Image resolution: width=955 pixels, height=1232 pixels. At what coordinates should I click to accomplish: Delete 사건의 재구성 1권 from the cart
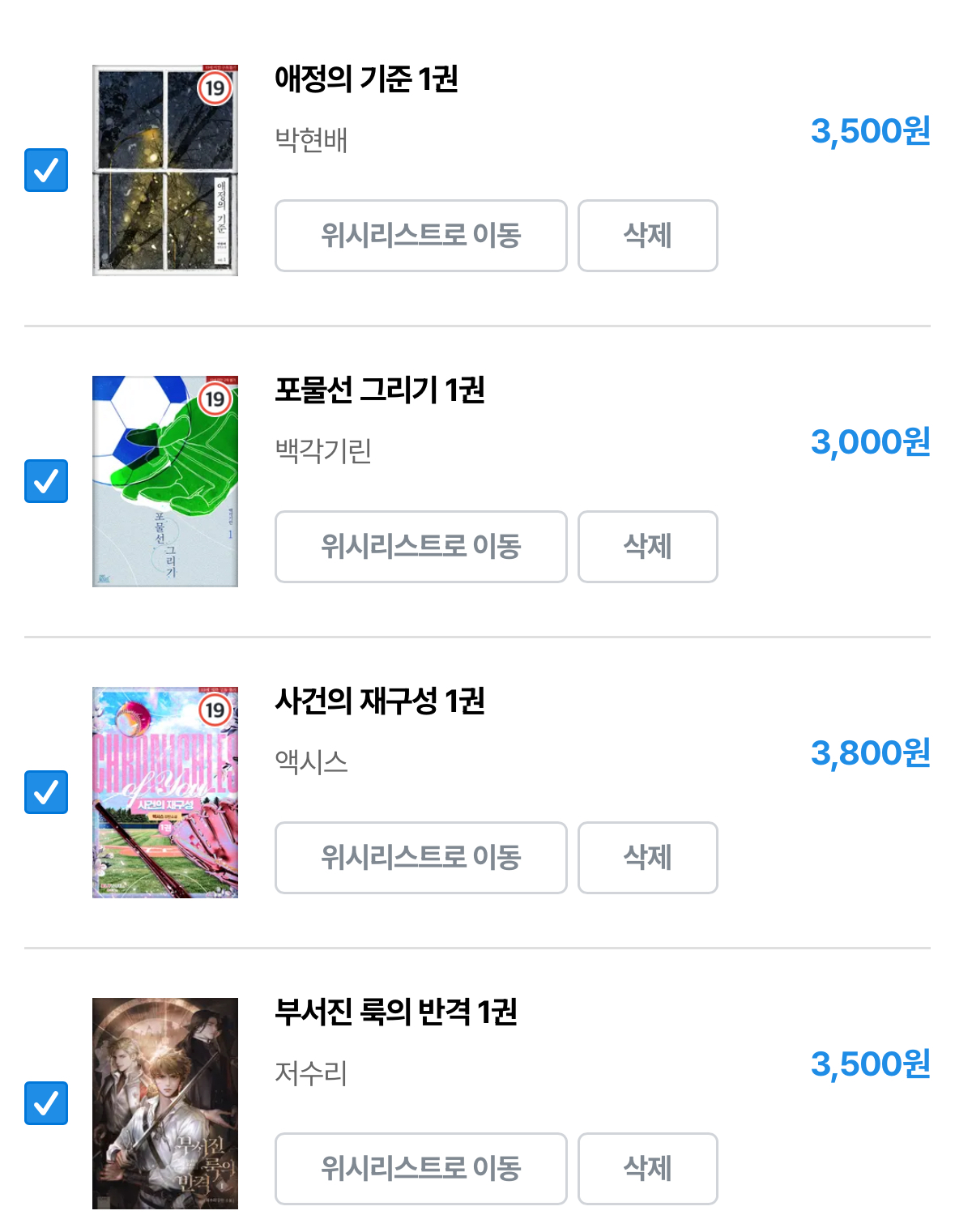click(x=648, y=858)
